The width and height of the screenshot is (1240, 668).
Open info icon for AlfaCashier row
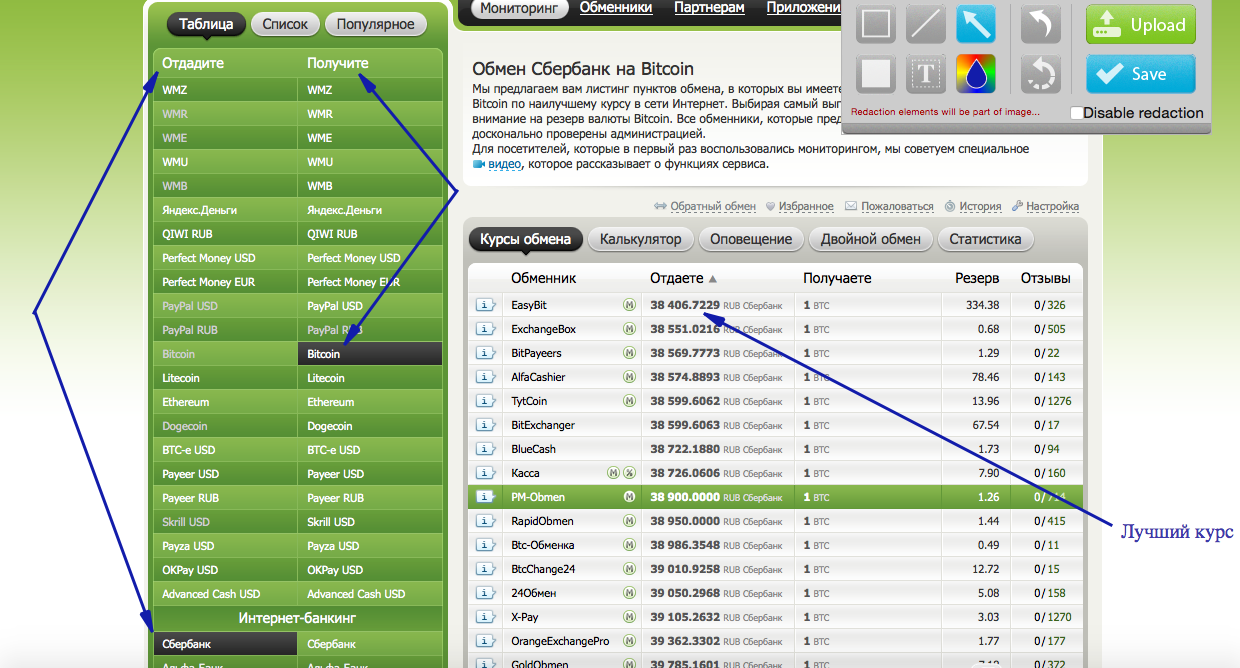pos(485,377)
